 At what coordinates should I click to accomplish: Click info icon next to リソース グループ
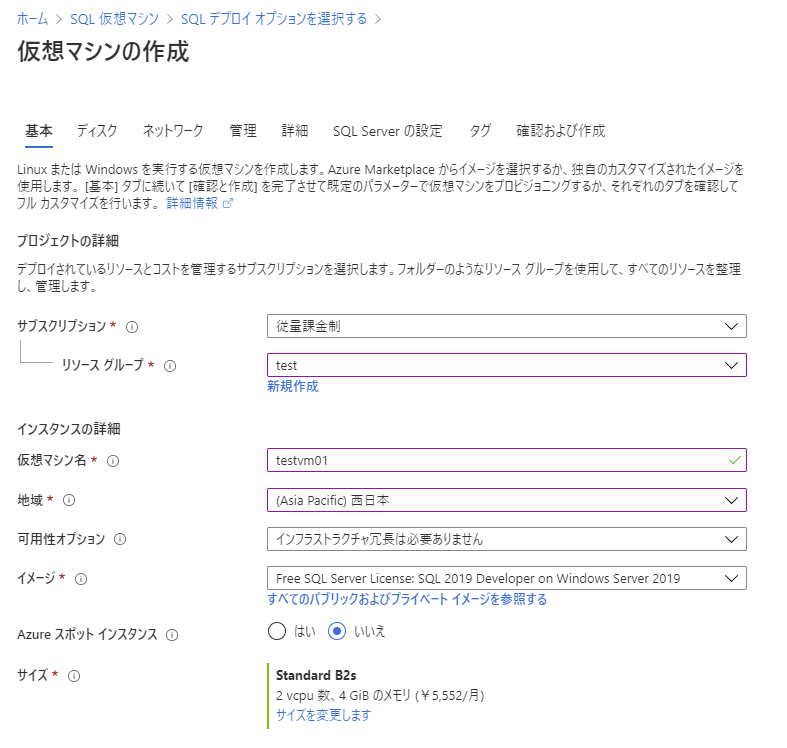(170, 366)
